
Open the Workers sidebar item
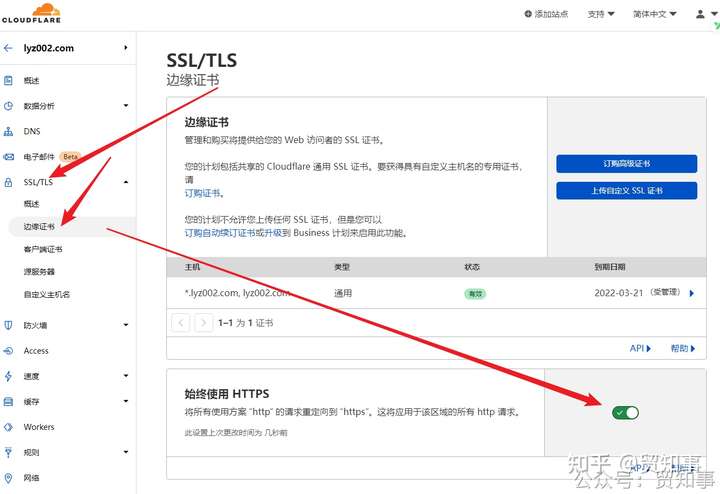click(39, 427)
